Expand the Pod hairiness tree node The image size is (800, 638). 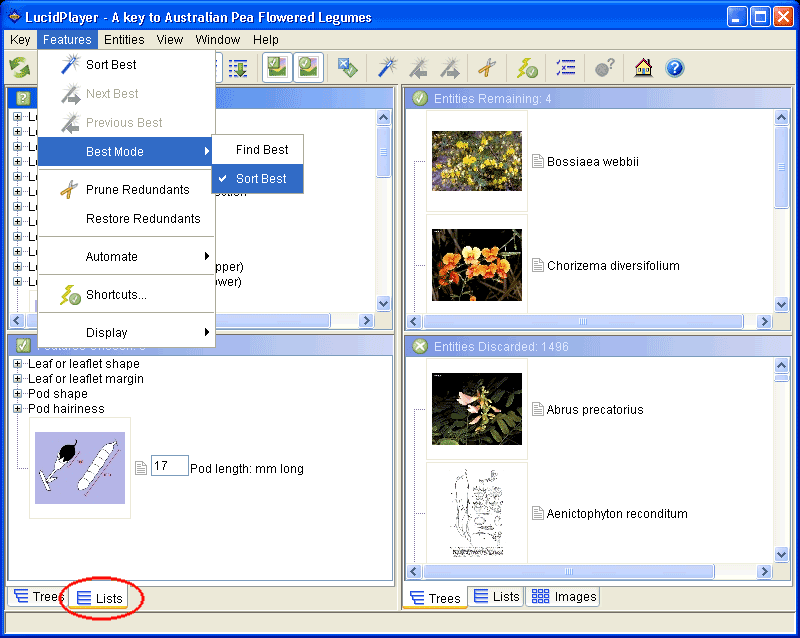coord(18,408)
